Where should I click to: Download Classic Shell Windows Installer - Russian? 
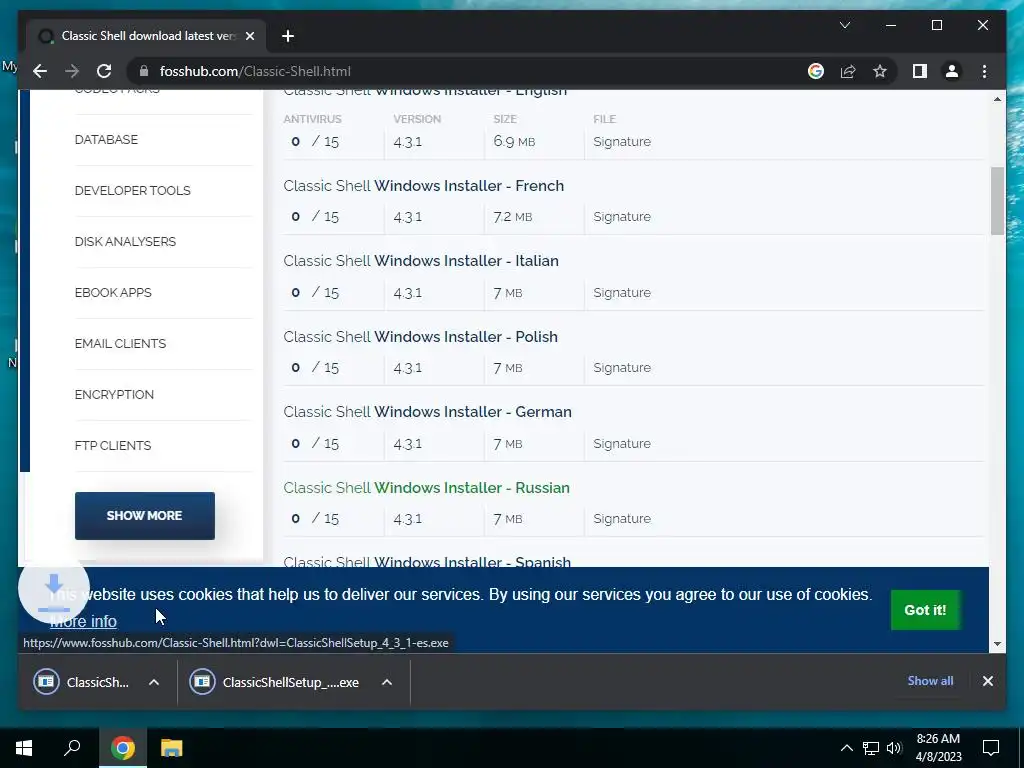(426, 488)
